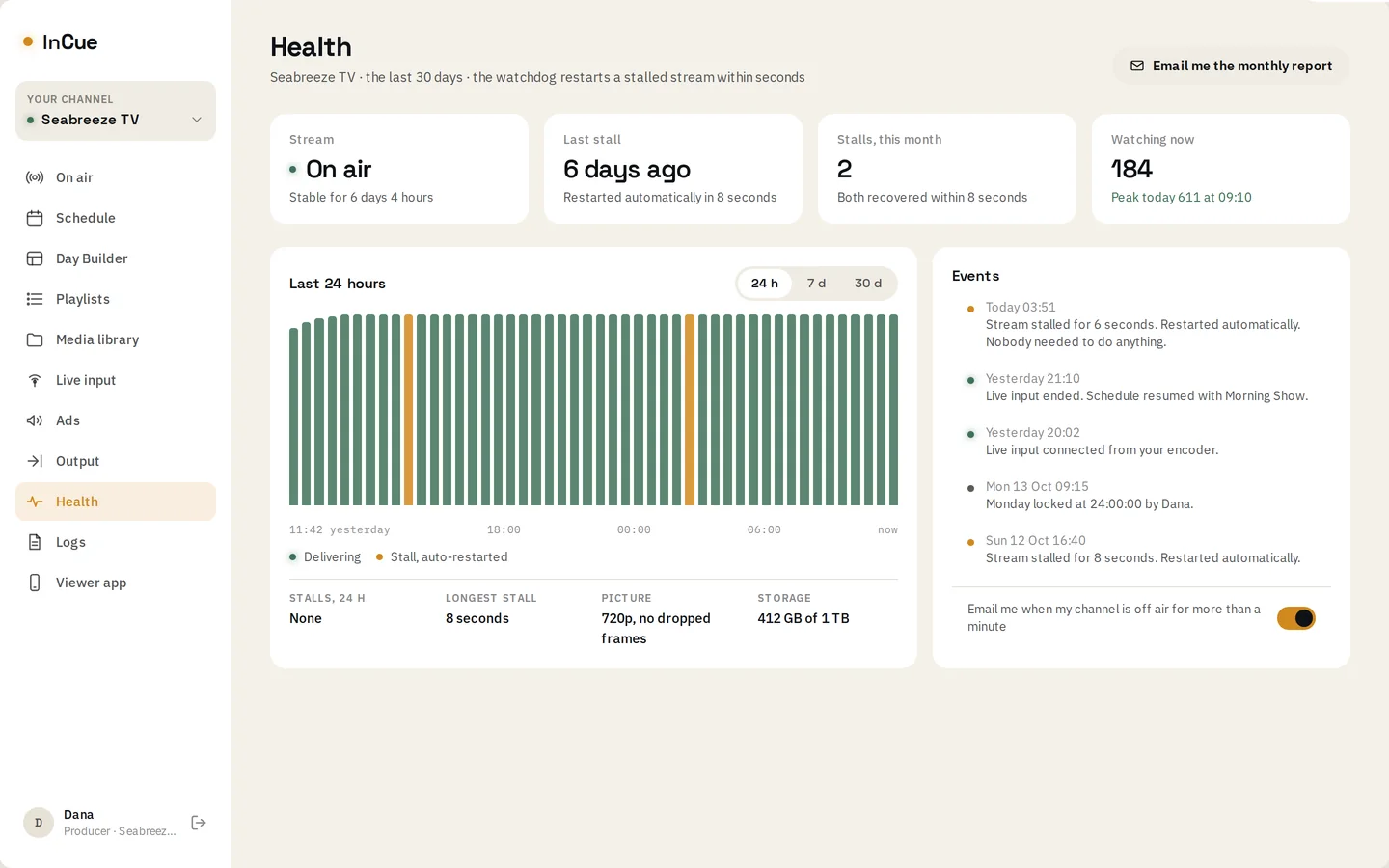Click the Logs document icon
This screenshot has height=868, width=1389.
[x=35, y=542]
